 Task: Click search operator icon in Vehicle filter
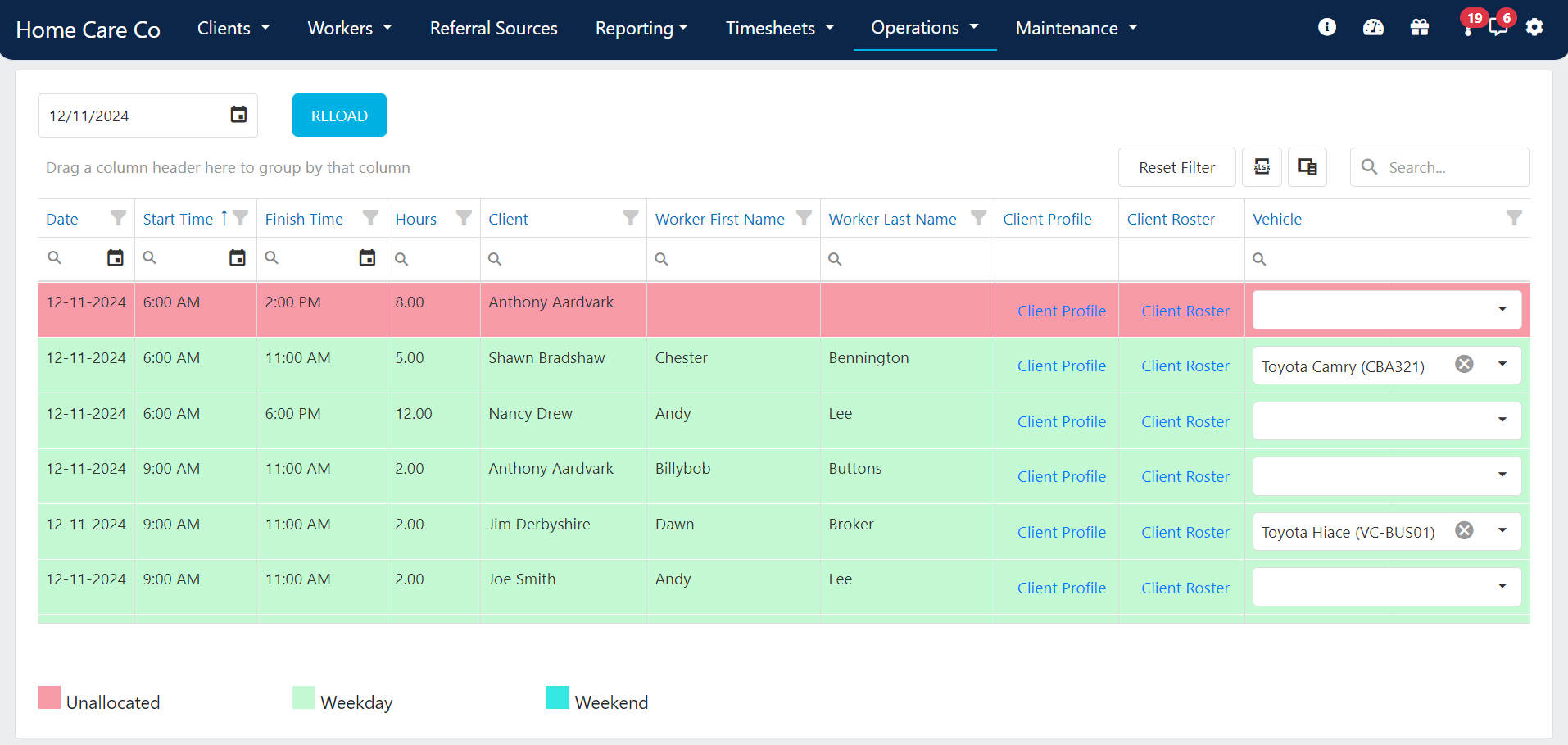1259,259
